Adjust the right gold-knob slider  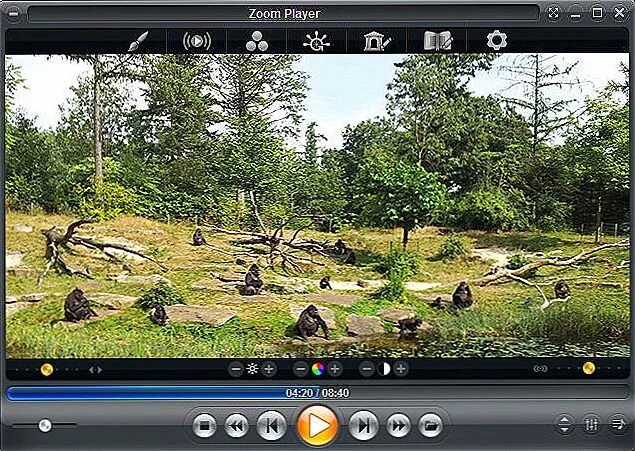[589, 368]
